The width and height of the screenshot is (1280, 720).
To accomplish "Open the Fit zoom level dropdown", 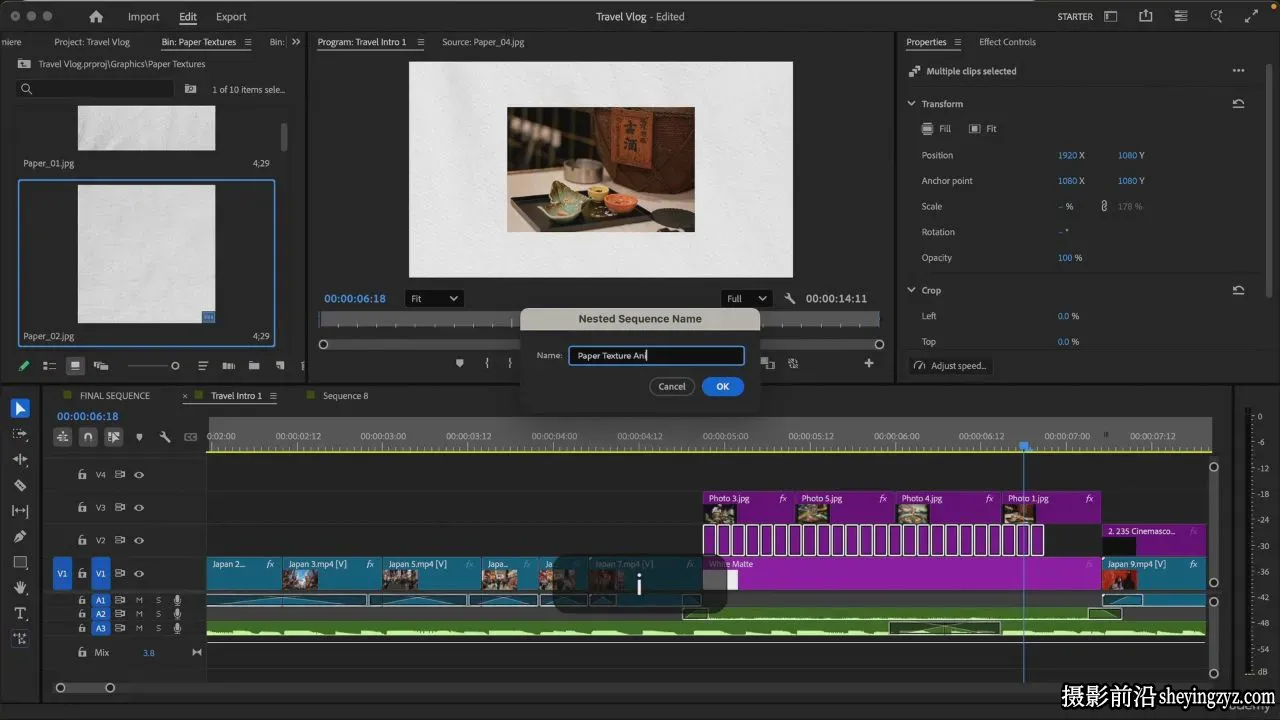I will click(434, 299).
